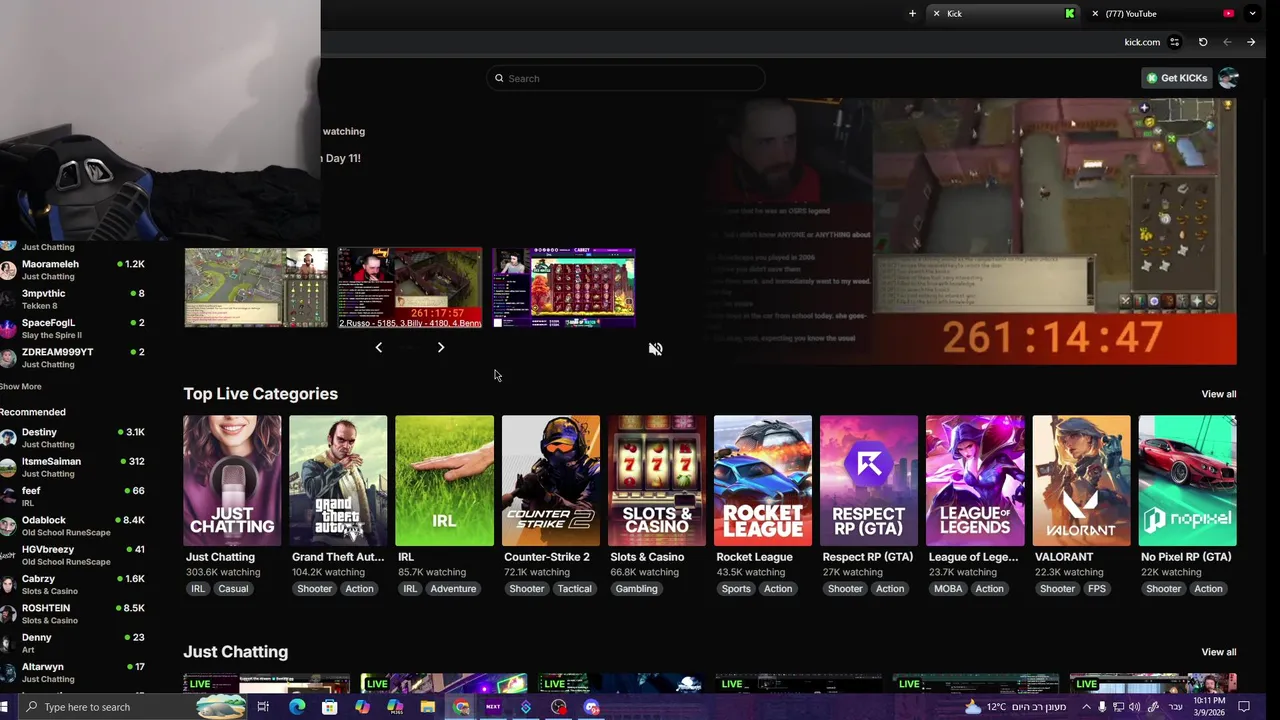Image resolution: width=1280 pixels, height=720 pixels.
Task: Open Destiny recommended channel
Action: (x=74, y=438)
